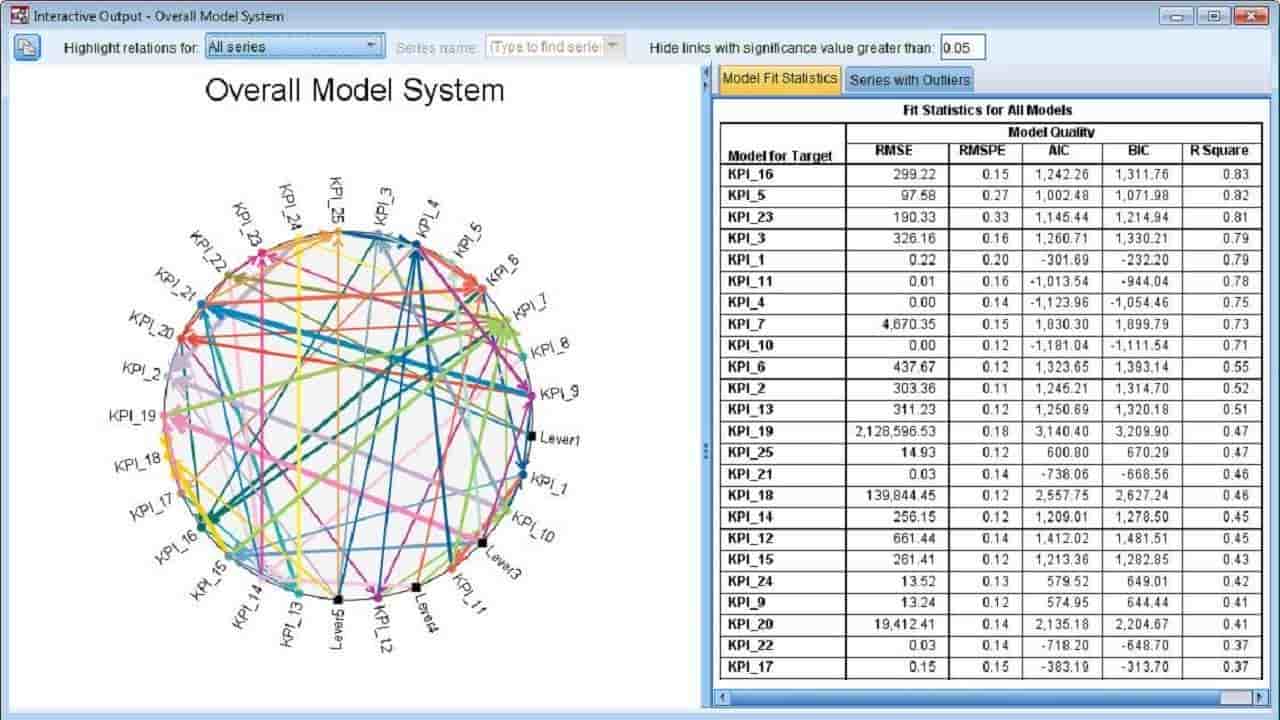Click the vertical scrollbar beside the fit table
Image resolution: width=1280 pixels, height=720 pixels.
point(1271,400)
